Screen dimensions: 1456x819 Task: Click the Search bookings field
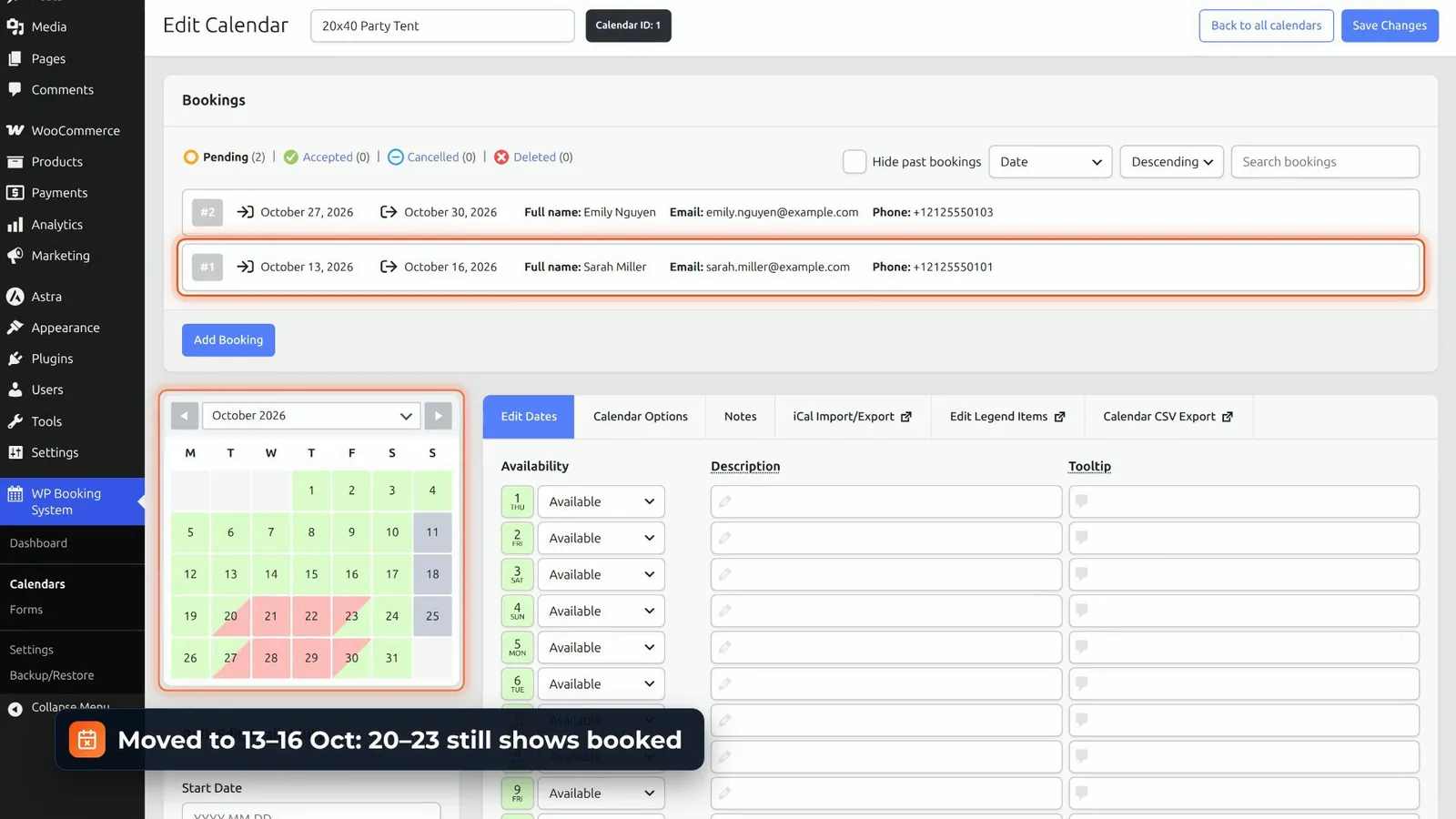pyautogui.click(x=1325, y=162)
